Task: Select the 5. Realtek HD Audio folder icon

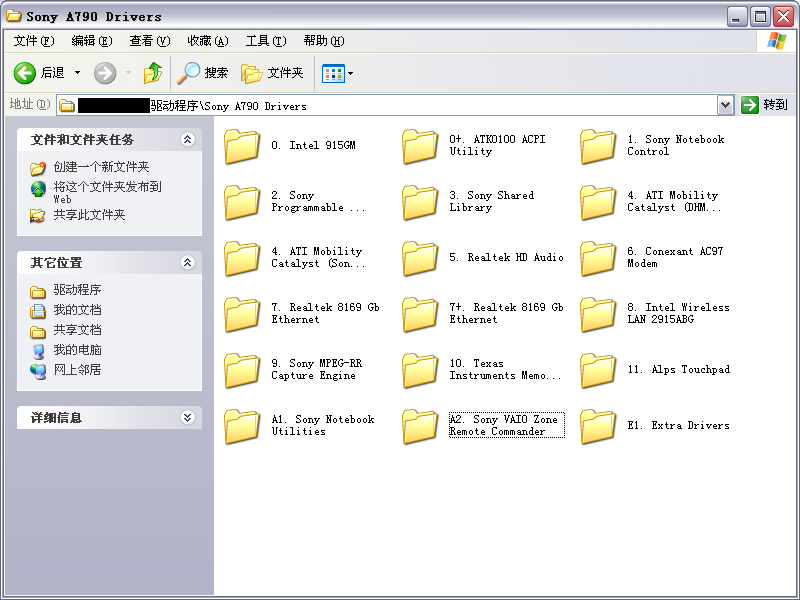Action: pyautogui.click(x=420, y=258)
